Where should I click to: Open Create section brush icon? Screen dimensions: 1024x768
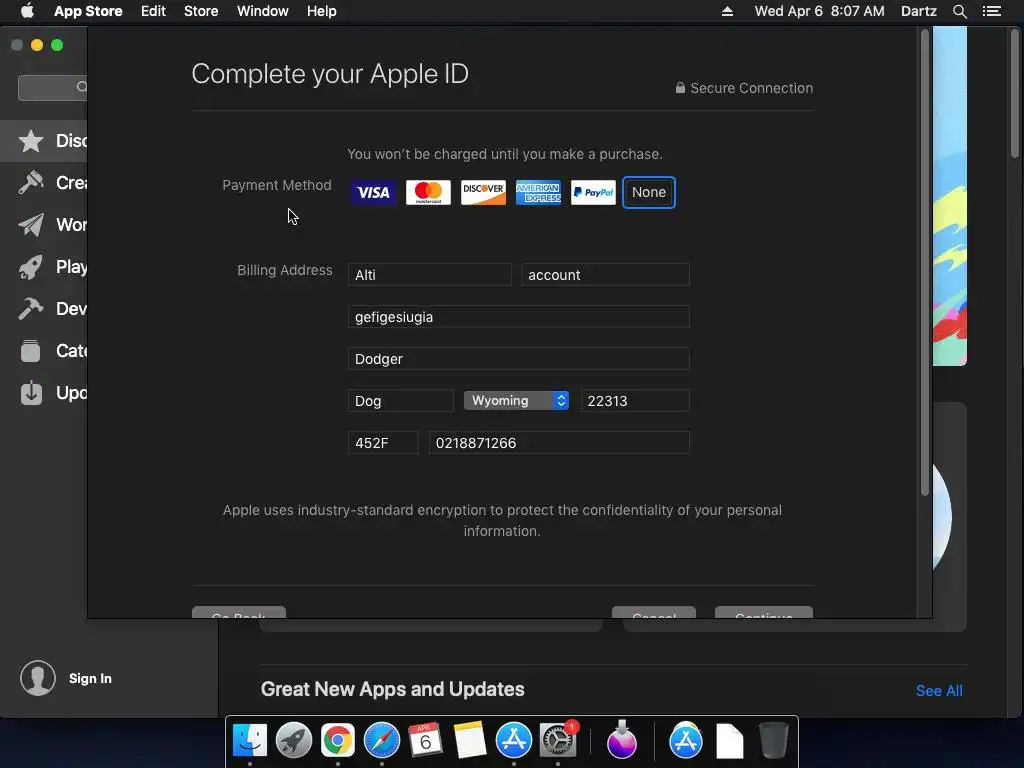click(31, 183)
